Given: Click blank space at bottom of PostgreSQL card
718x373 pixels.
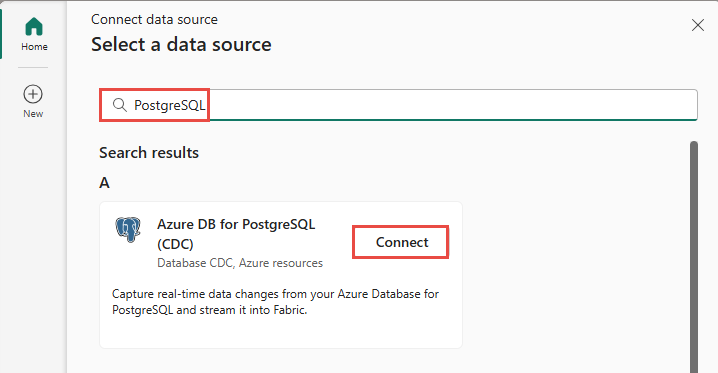Looking at the screenshot, I should point(281,333).
